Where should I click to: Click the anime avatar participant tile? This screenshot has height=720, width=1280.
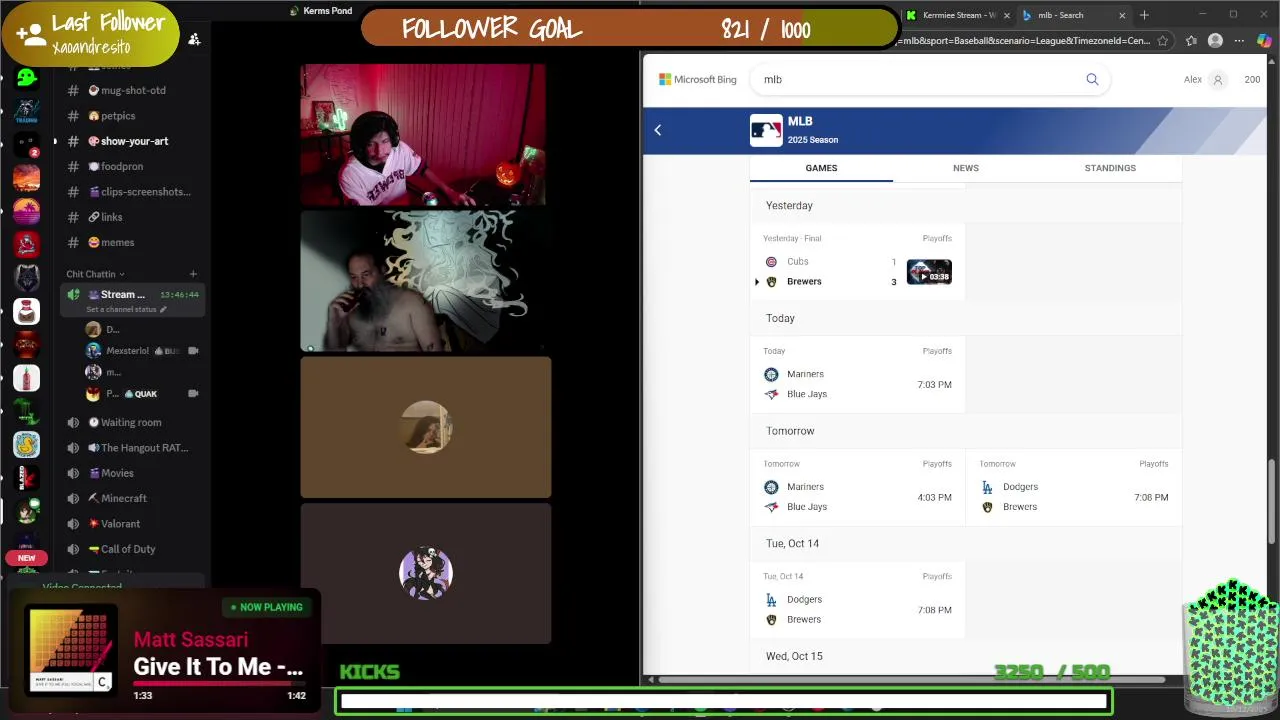[426, 573]
